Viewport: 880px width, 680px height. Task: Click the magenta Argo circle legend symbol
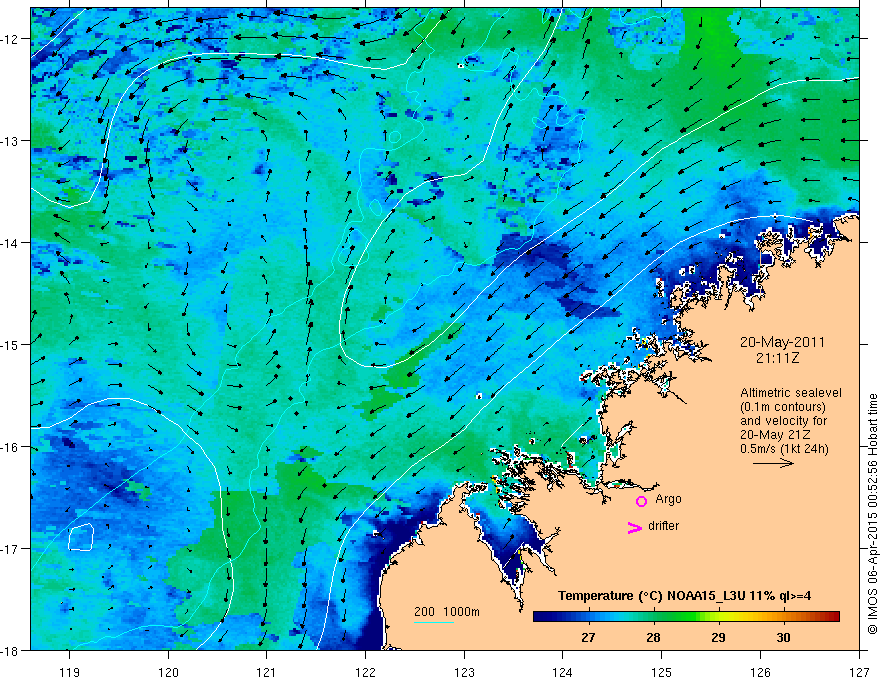coord(641,501)
